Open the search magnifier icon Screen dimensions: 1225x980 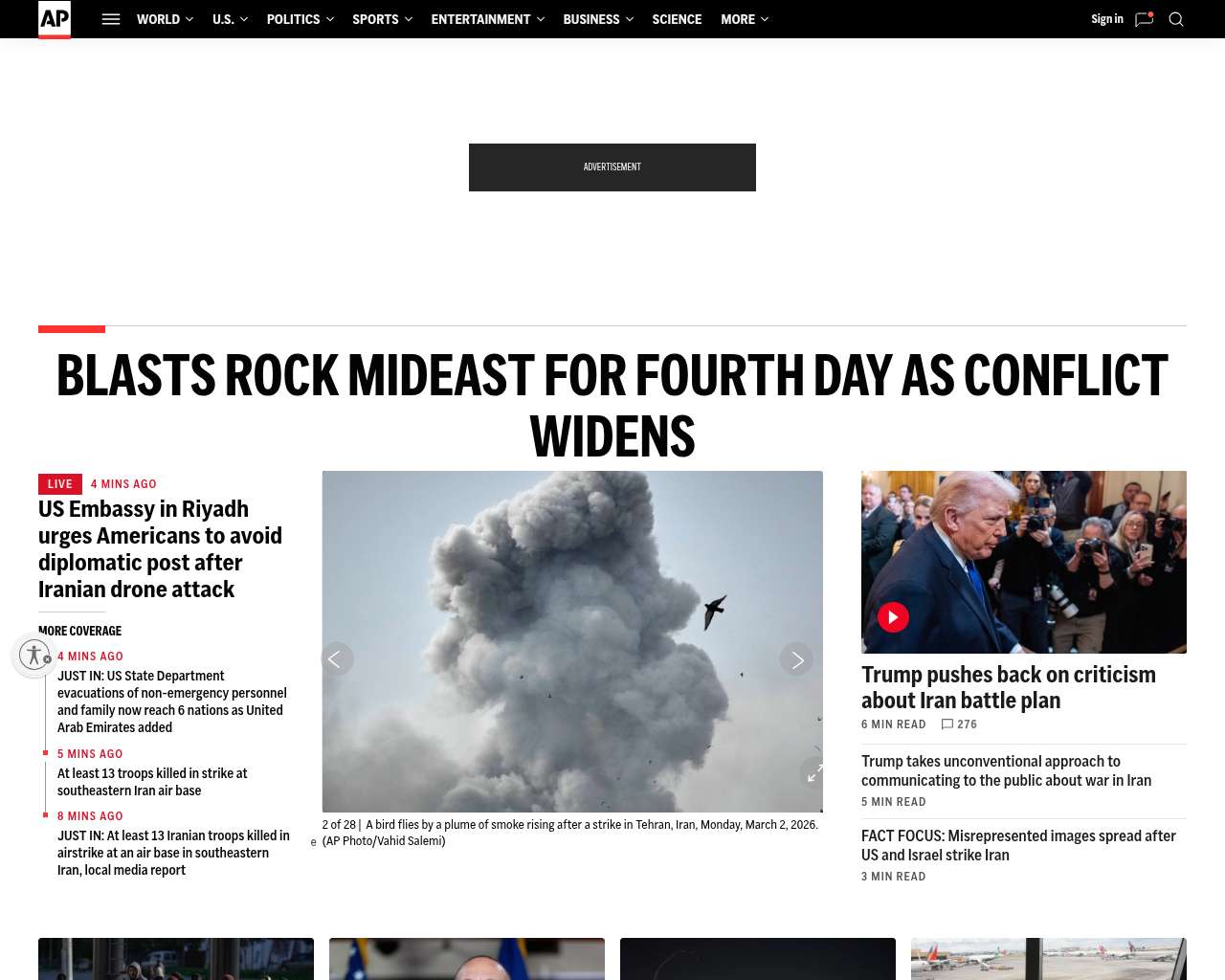(x=1176, y=19)
